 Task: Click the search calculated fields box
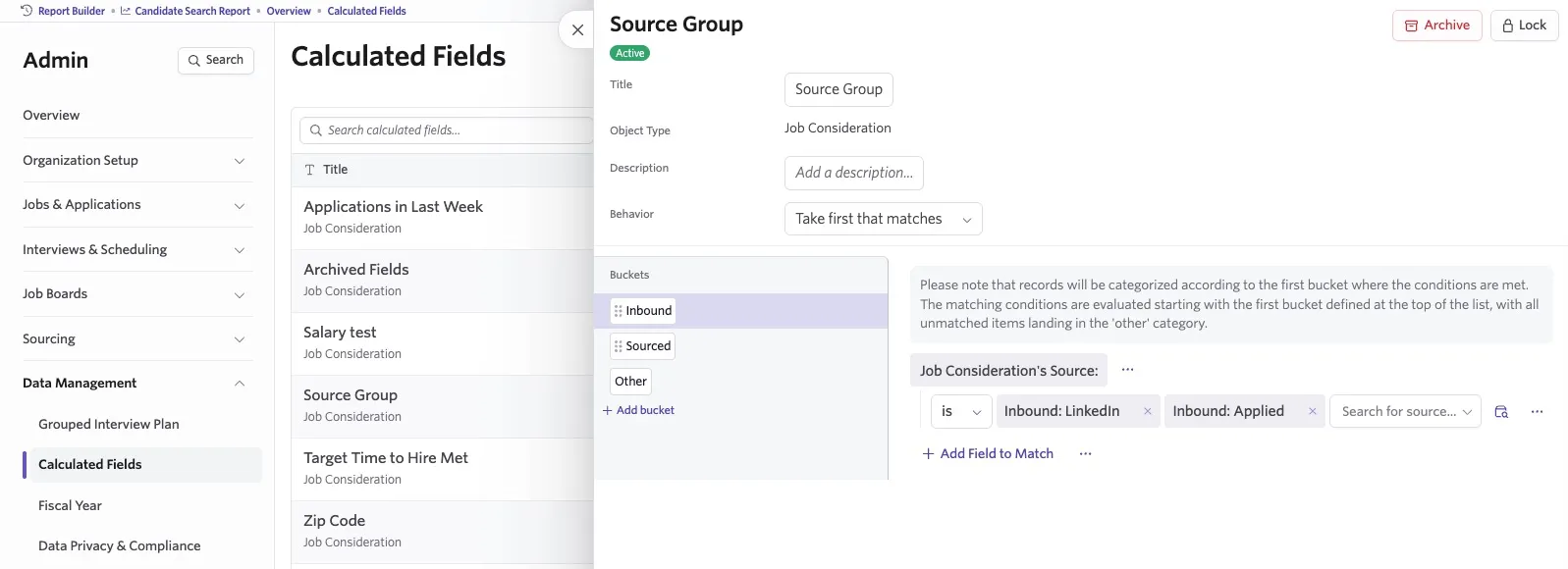pos(446,130)
